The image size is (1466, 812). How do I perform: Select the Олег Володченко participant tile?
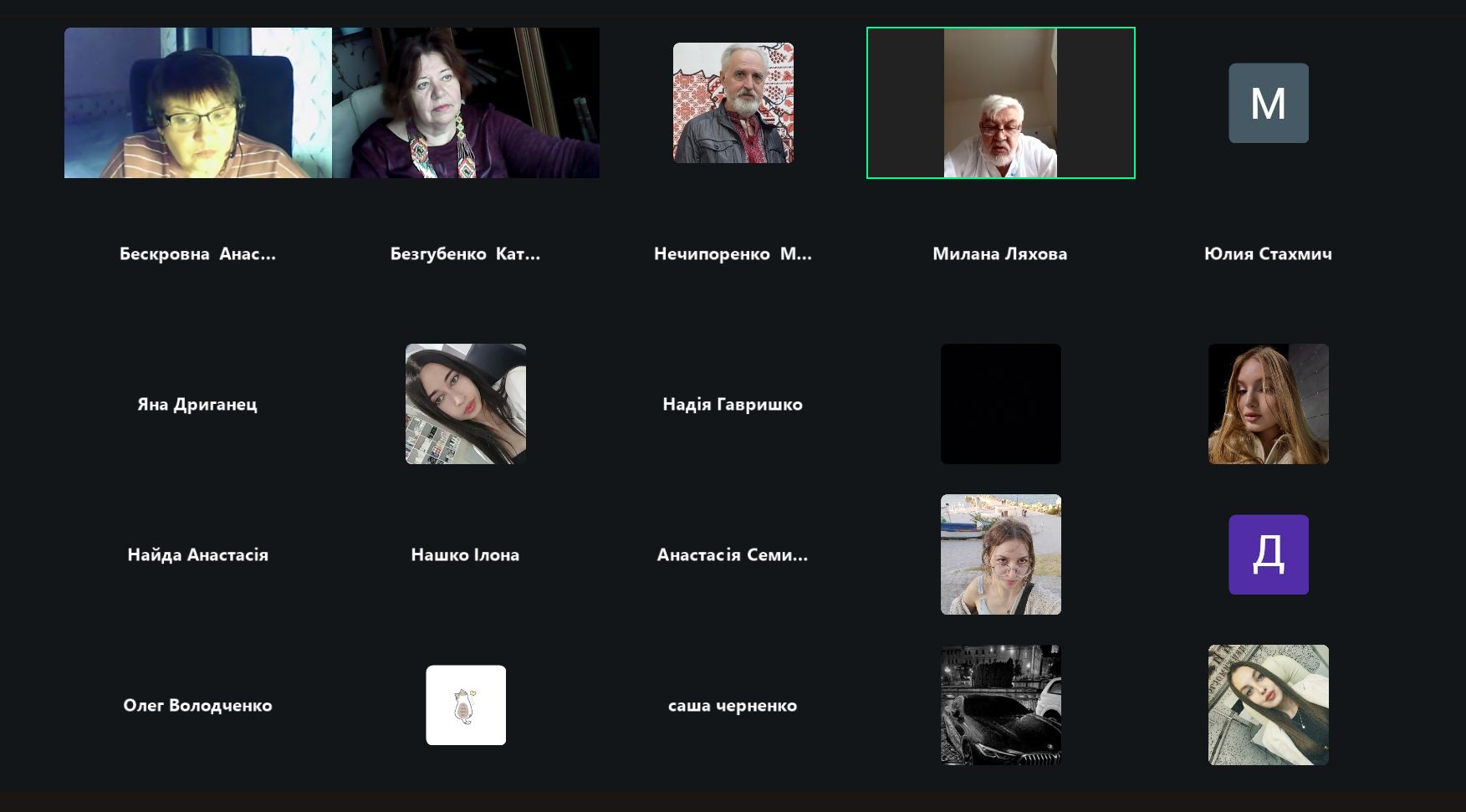[x=197, y=705]
